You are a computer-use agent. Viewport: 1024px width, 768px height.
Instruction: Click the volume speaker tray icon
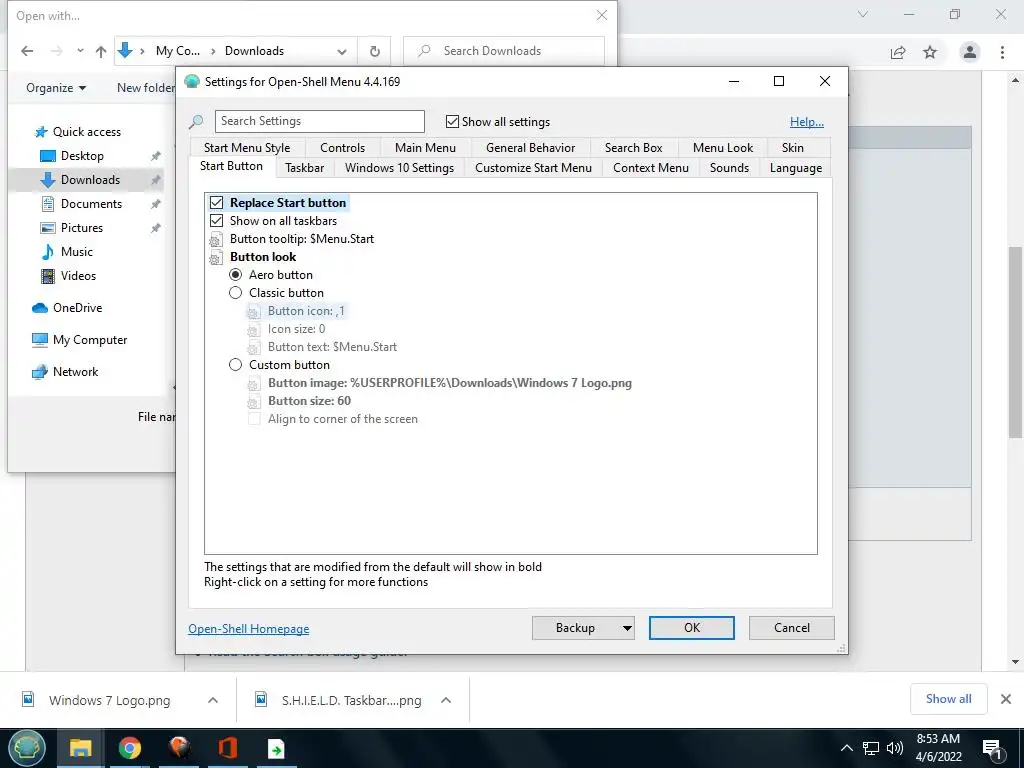click(895, 748)
